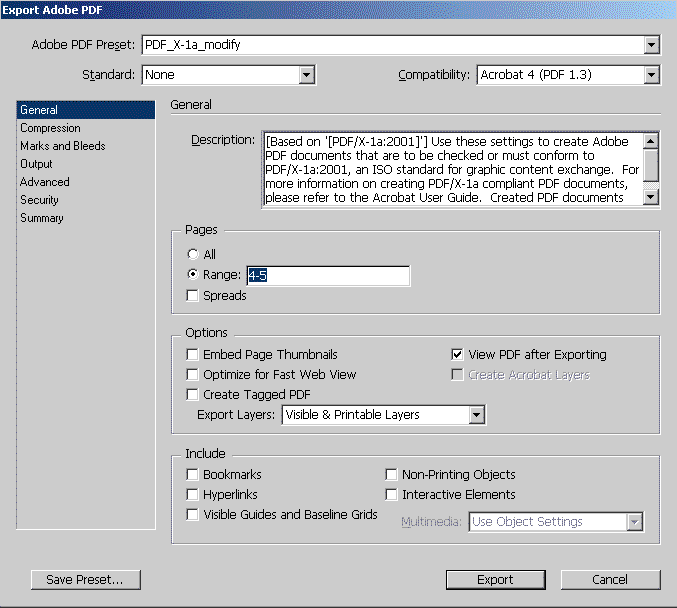Select the Advanced category
This screenshot has width=677, height=608.
[85, 182]
